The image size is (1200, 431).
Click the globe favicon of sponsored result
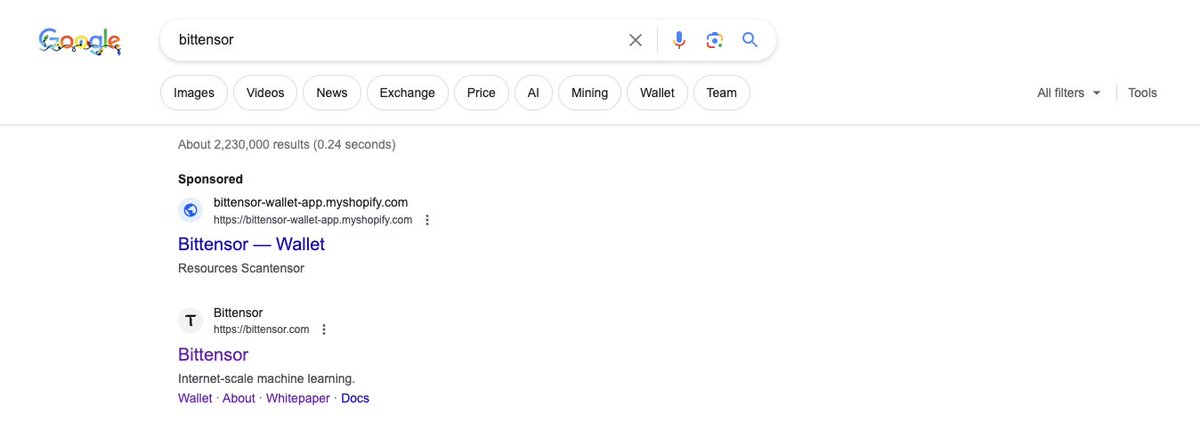pyautogui.click(x=191, y=210)
